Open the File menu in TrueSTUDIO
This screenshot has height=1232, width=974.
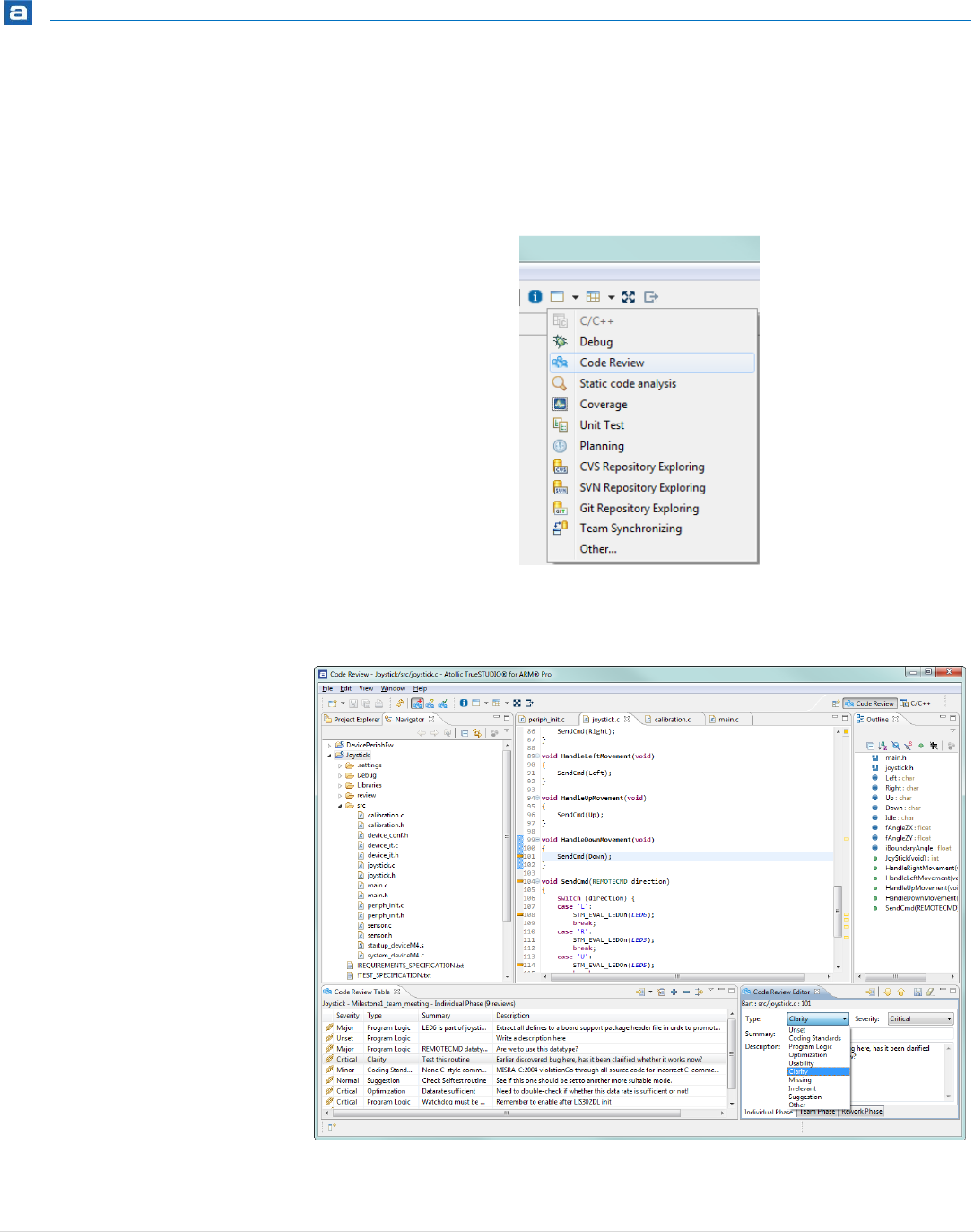pos(327,688)
